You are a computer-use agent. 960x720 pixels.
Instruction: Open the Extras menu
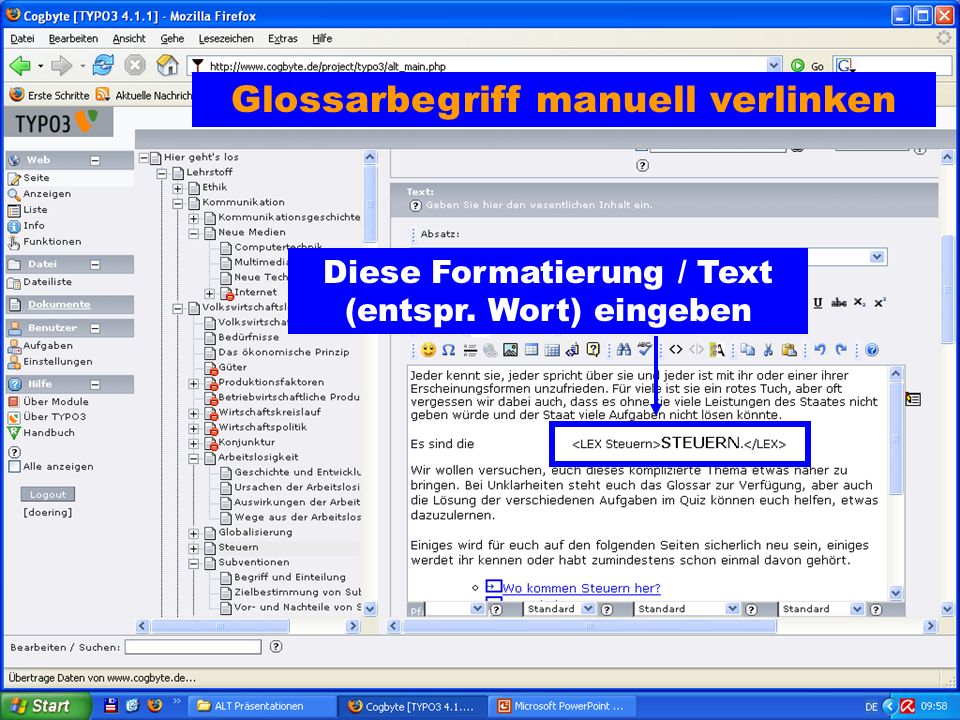click(x=283, y=39)
